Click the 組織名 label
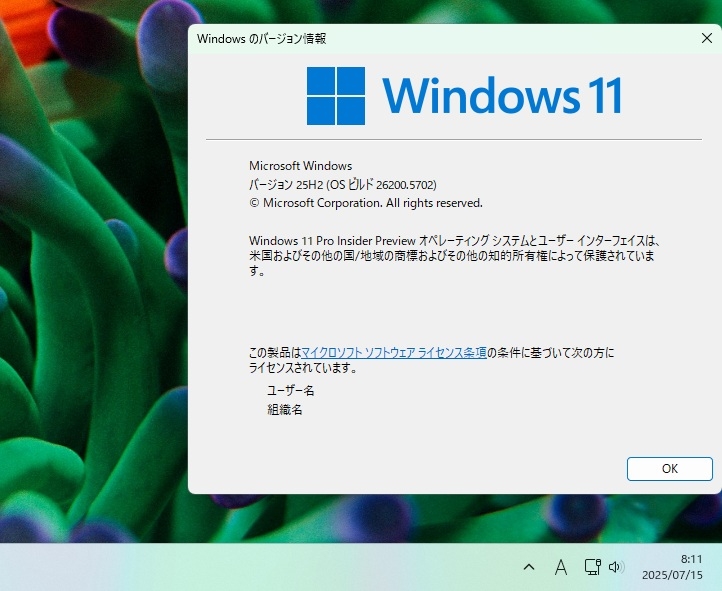This screenshot has height=591, width=722. [x=285, y=410]
